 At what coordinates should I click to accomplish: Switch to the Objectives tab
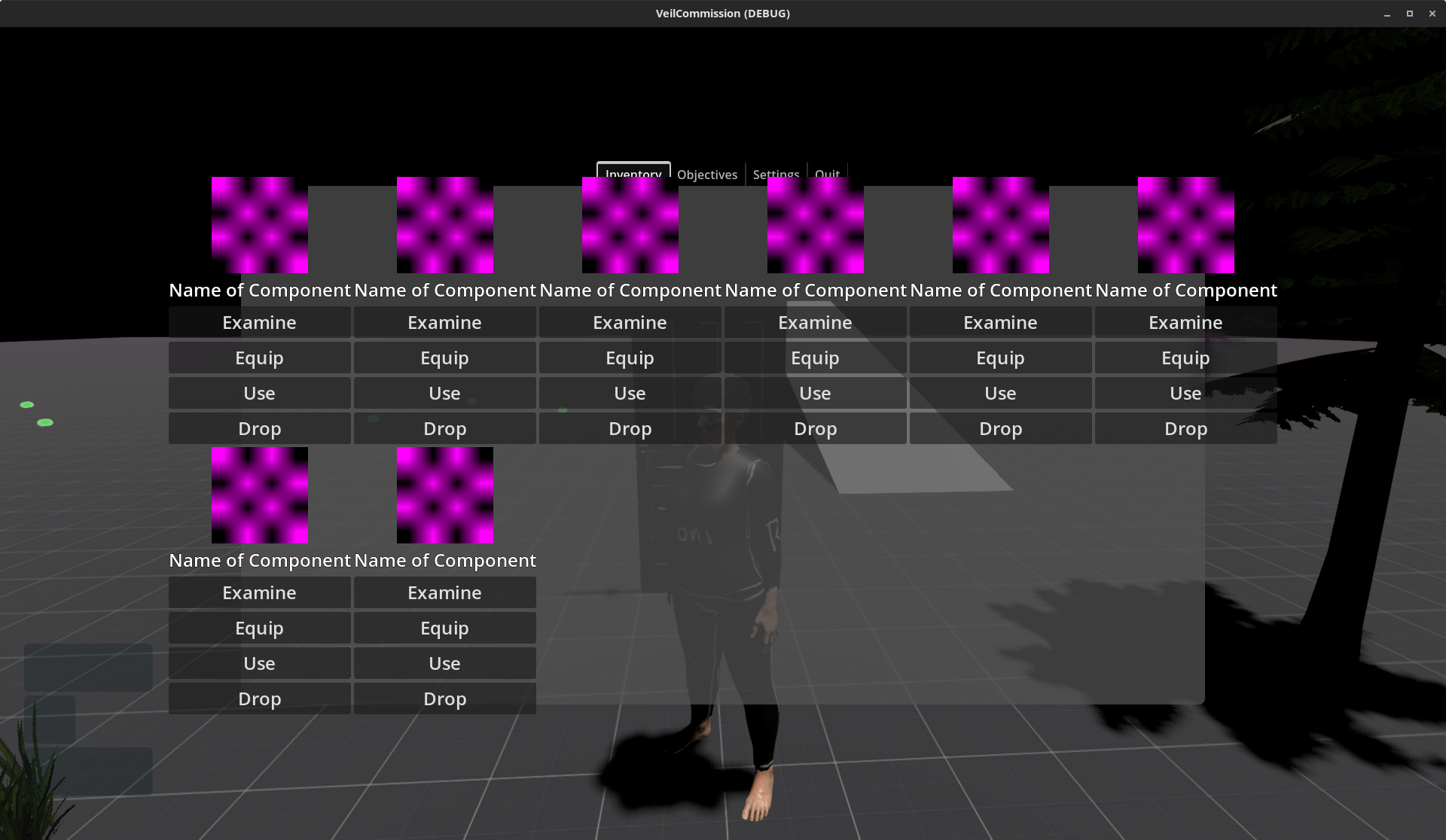706,173
